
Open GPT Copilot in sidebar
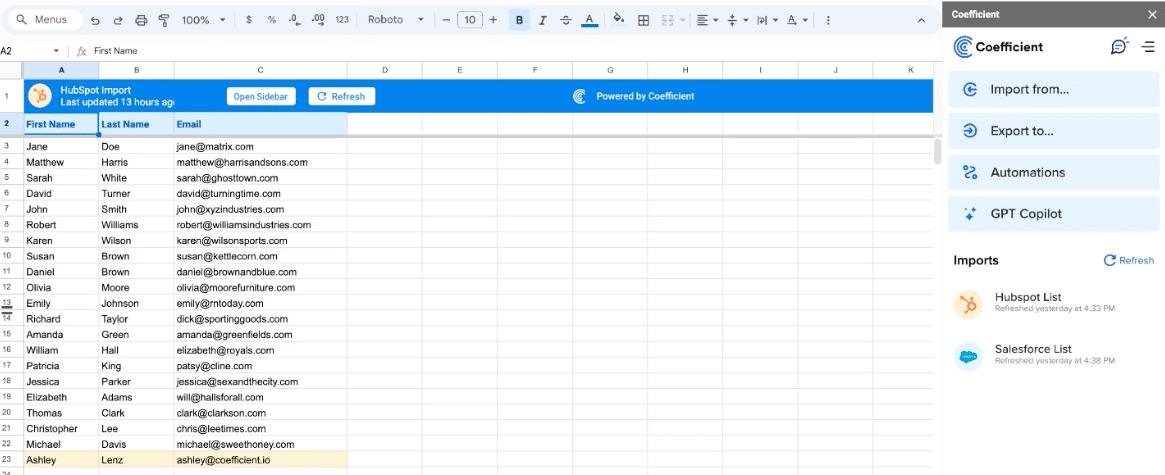click(1054, 214)
